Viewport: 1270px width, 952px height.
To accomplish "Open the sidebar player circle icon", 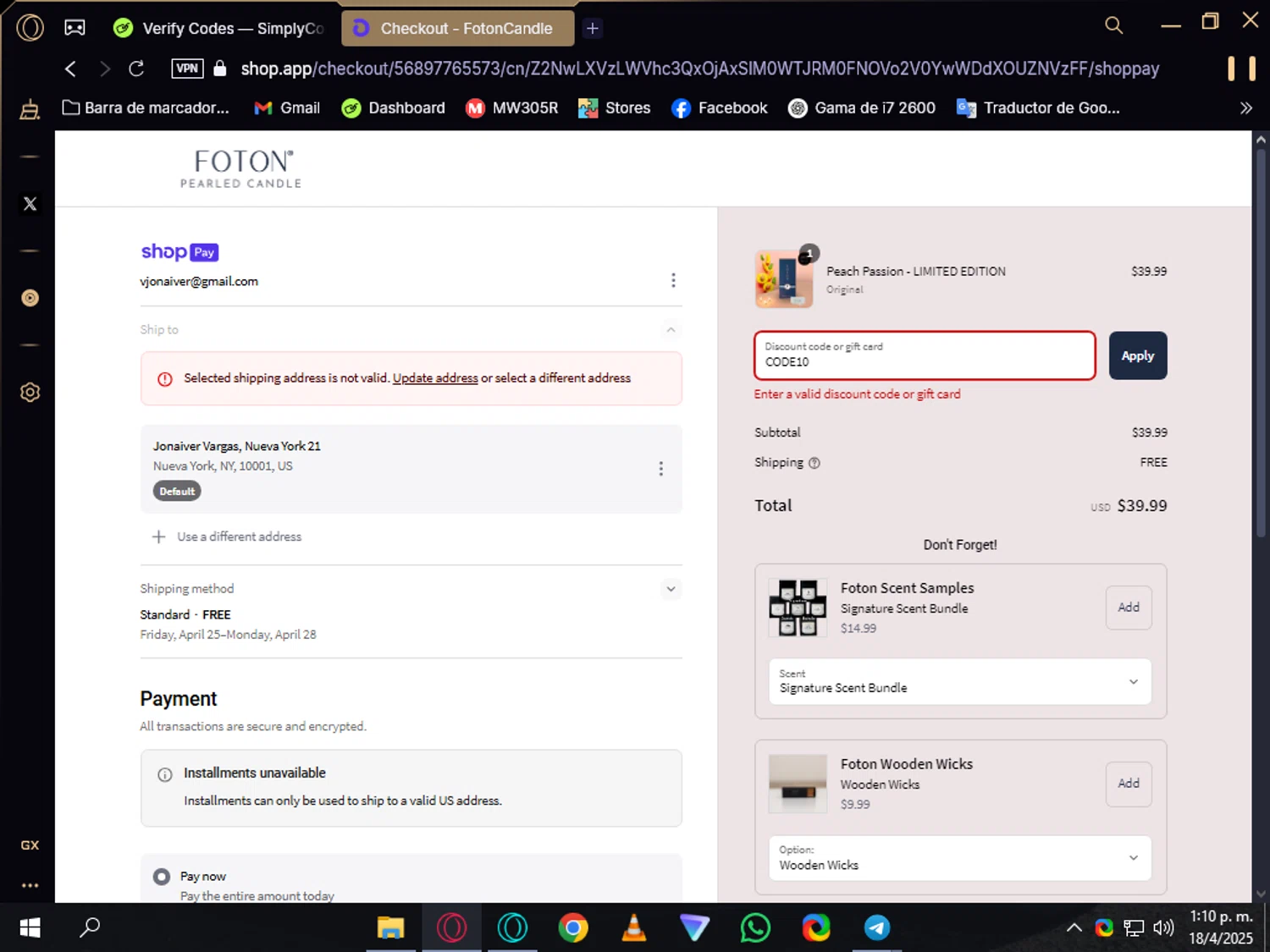I will click(x=30, y=298).
